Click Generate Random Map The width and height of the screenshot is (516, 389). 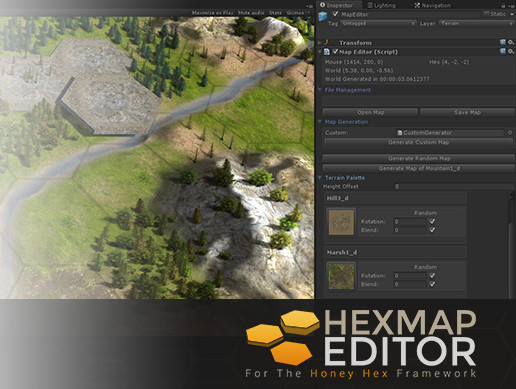point(419,158)
